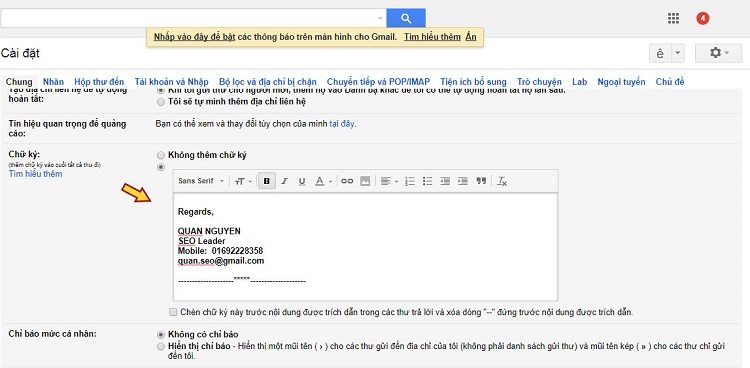Click the 'tại đây' ad settings link
The height and width of the screenshot is (368, 750).
(342, 124)
